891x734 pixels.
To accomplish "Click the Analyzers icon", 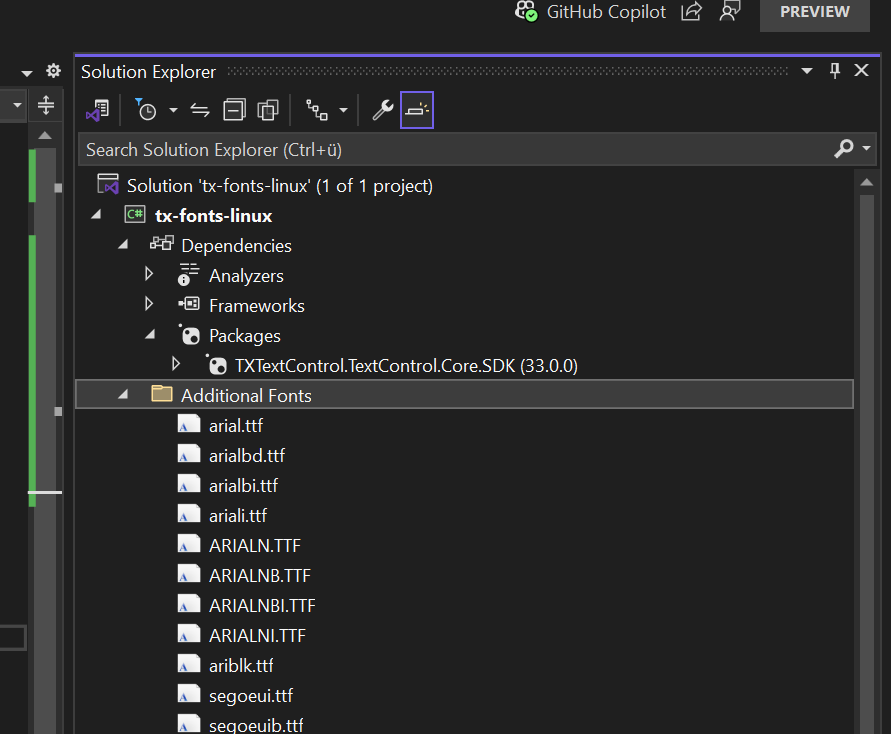I will click(x=189, y=274).
